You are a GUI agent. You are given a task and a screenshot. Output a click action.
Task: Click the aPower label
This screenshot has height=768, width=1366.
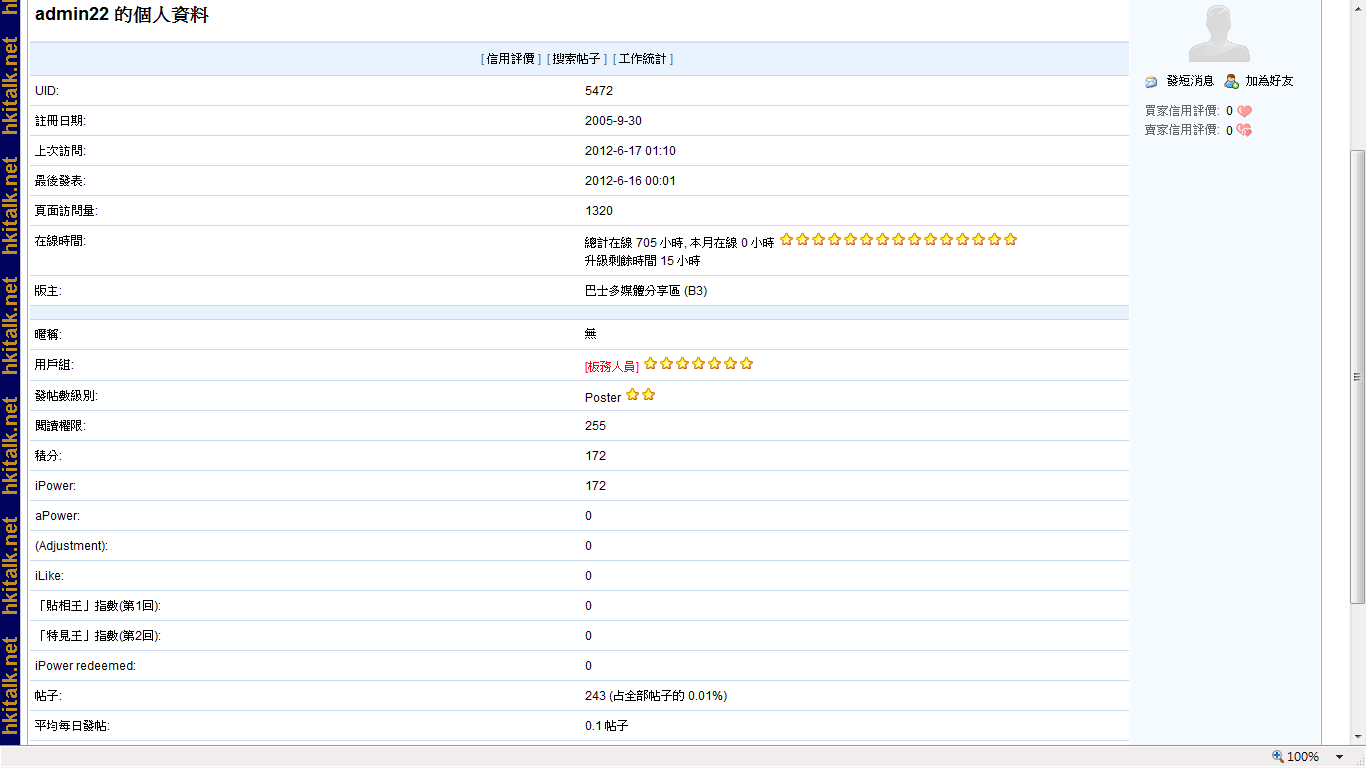tap(57, 516)
